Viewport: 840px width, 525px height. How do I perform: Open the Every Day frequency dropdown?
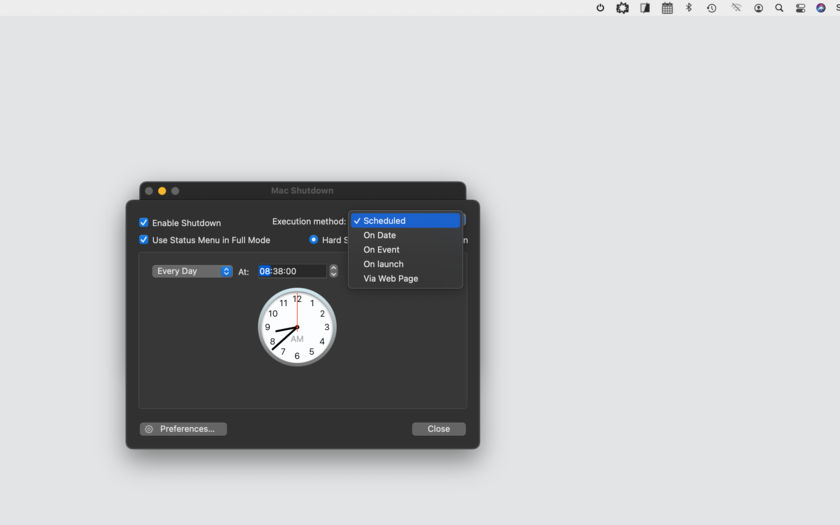pyautogui.click(x=192, y=271)
